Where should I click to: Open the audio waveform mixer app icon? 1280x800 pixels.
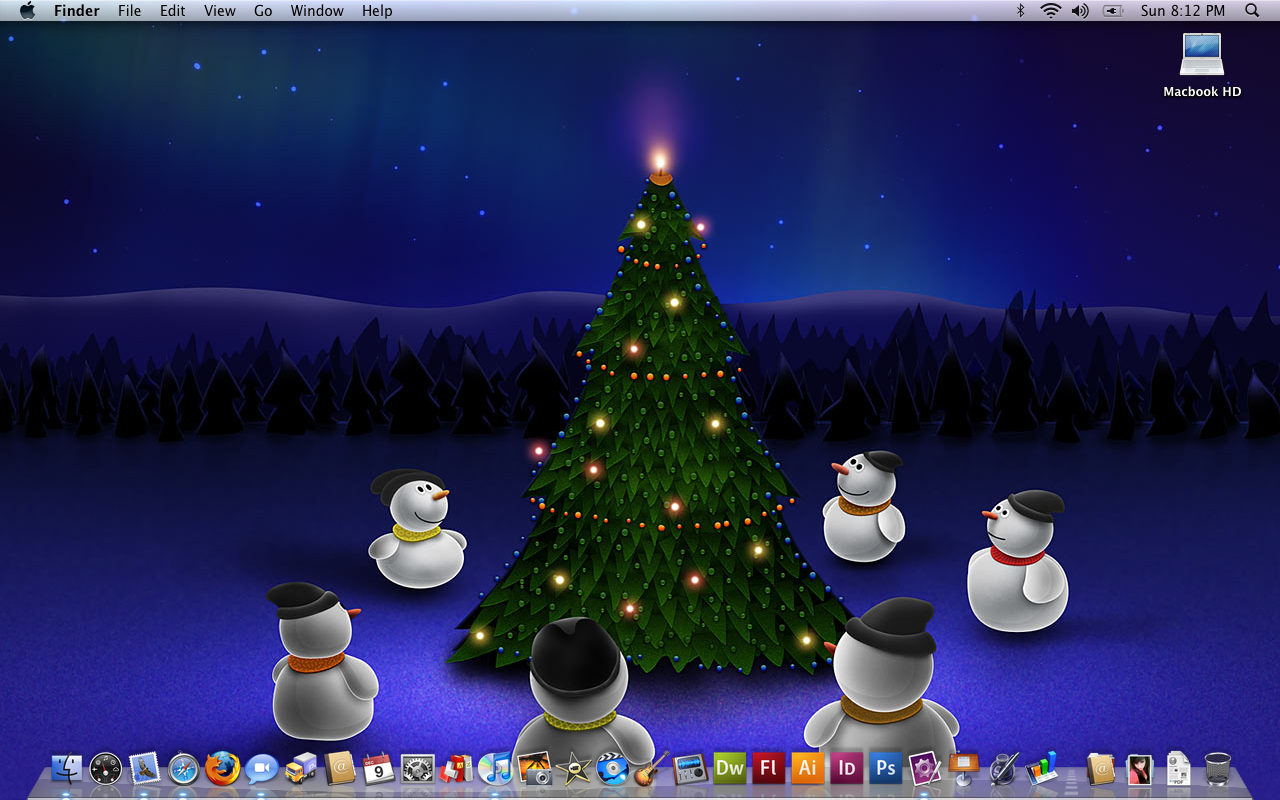[691, 768]
